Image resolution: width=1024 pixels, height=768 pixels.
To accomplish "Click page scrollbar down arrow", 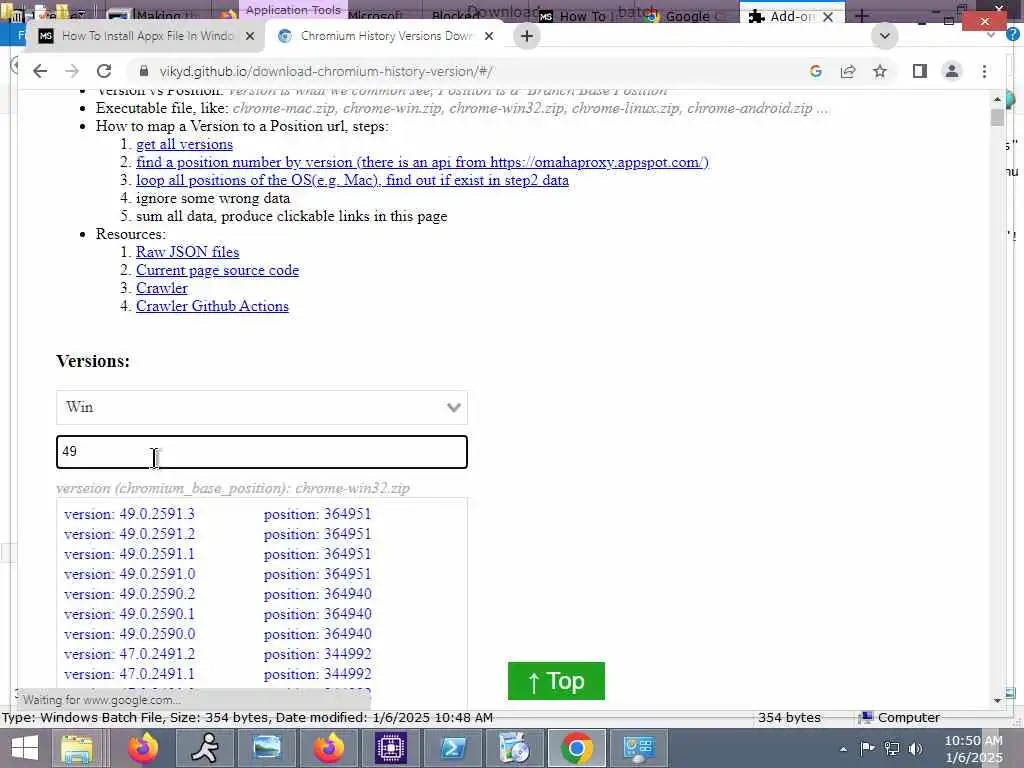I will pyautogui.click(x=997, y=701).
